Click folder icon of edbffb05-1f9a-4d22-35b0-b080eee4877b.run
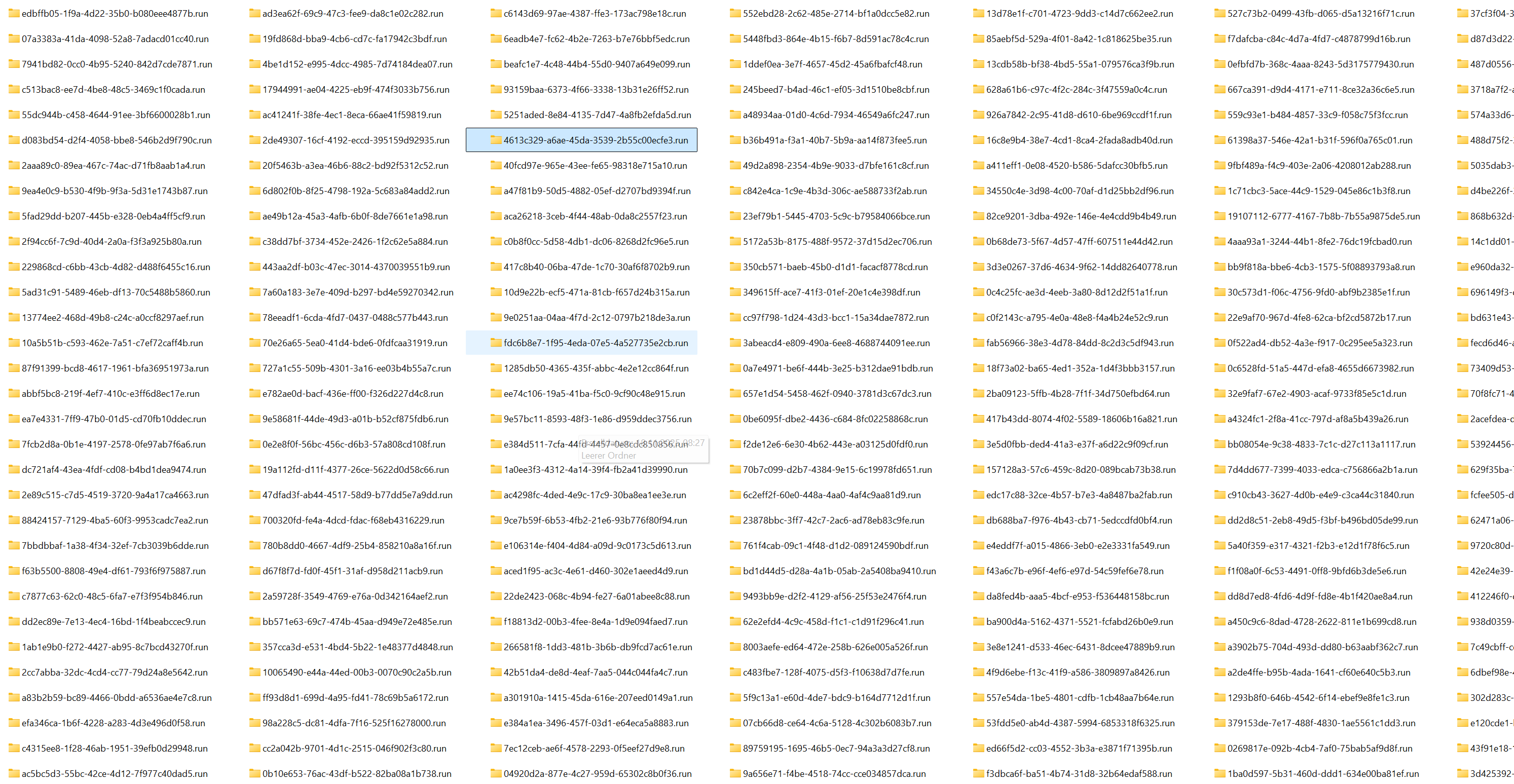This screenshot has width=1514, height=784. click(14, 14)
